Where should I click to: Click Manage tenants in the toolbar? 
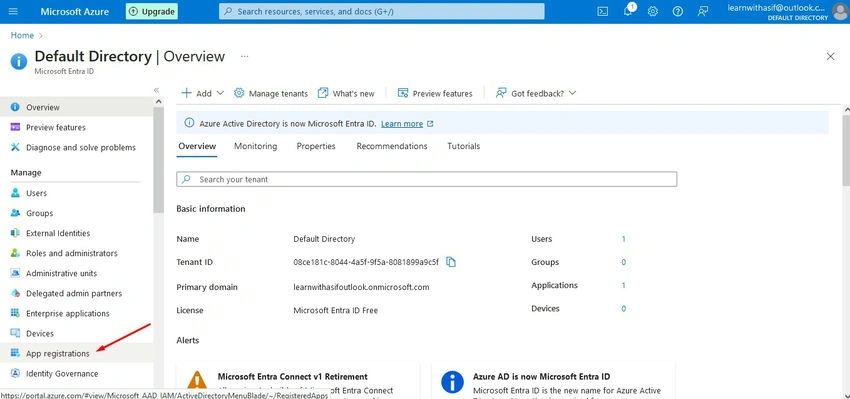(271, 93)
